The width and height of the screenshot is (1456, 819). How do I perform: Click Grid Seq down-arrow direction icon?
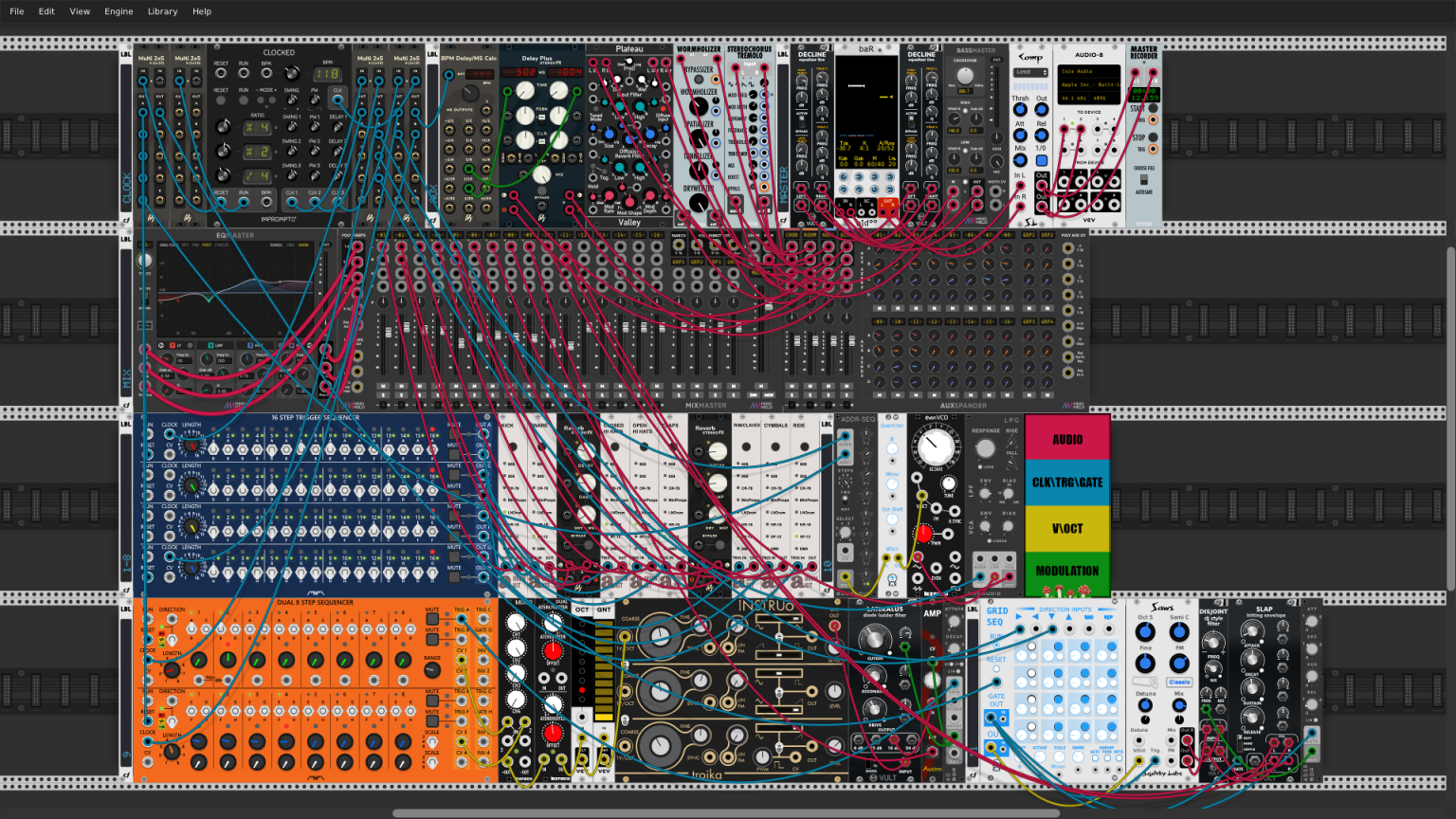coord(1051,616)
